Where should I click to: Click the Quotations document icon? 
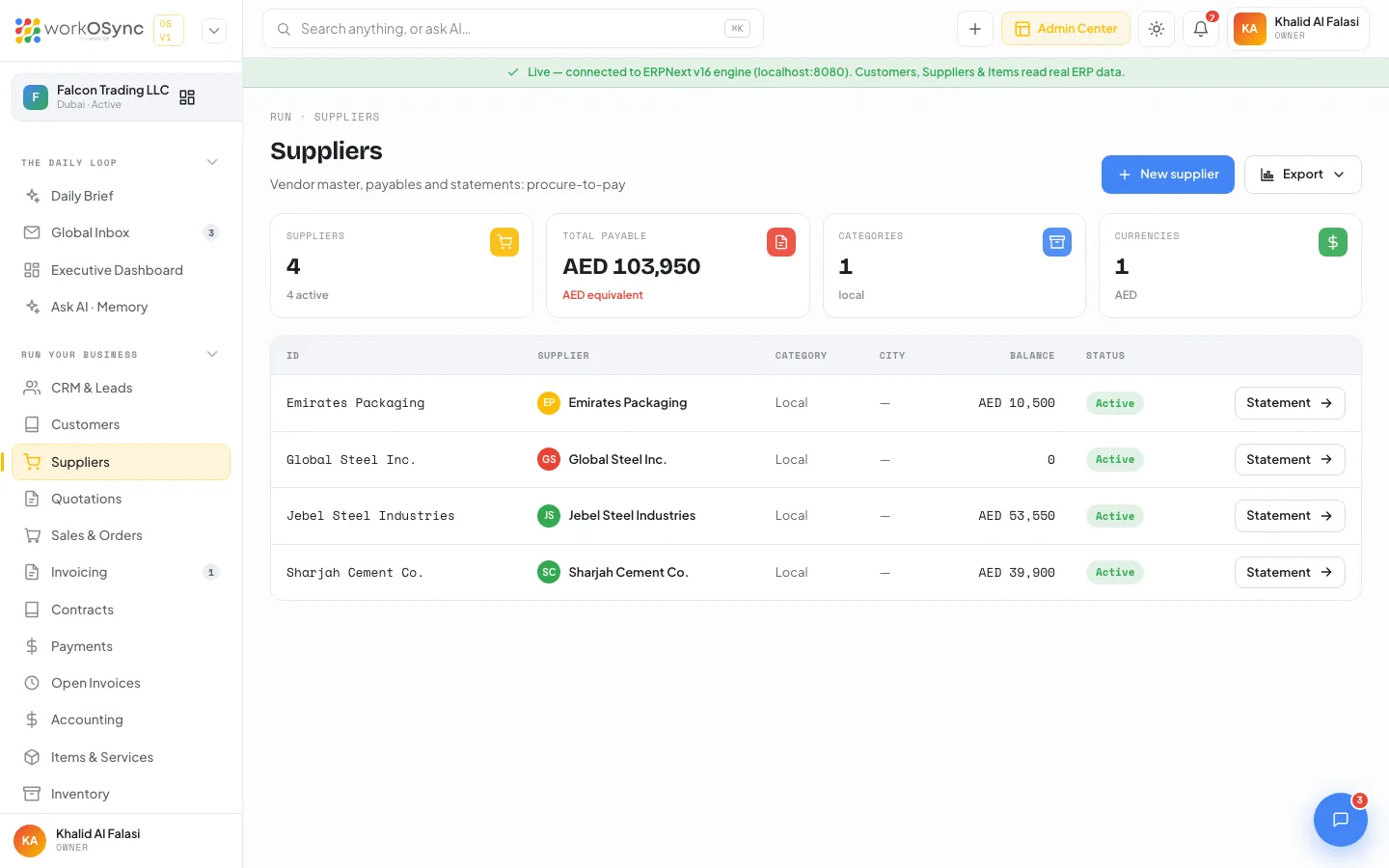click(x=32, y=499)
